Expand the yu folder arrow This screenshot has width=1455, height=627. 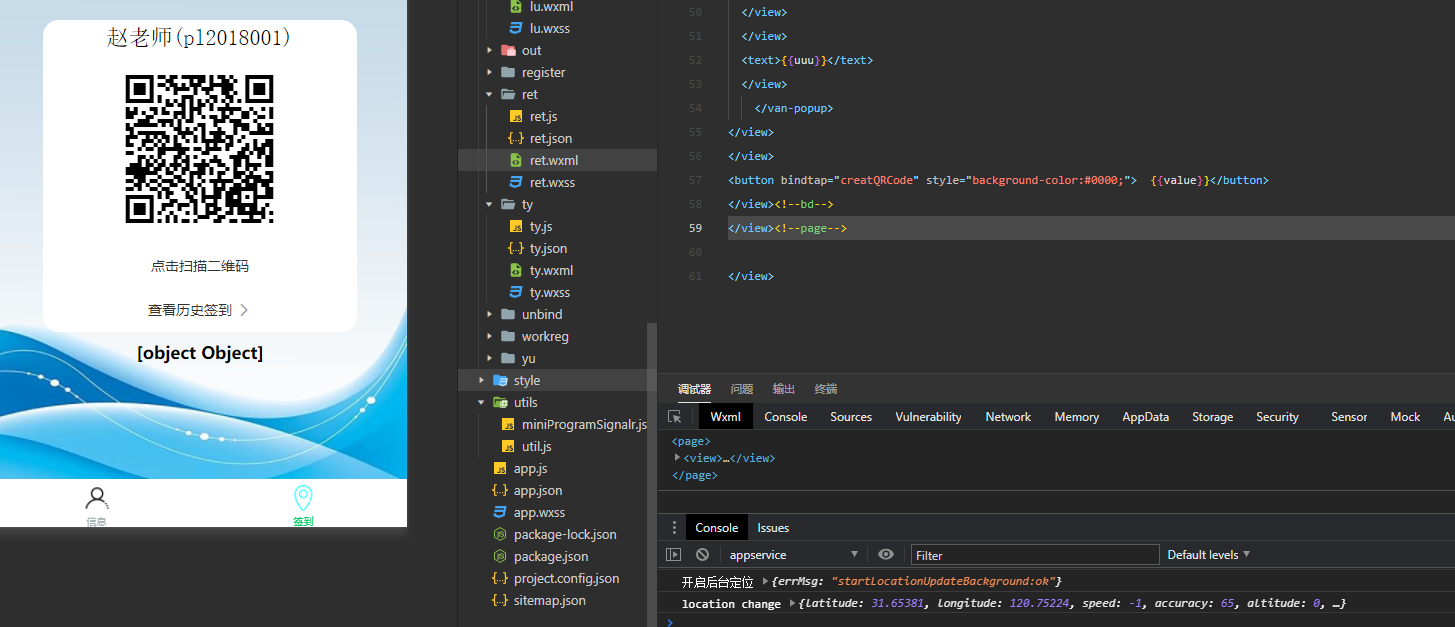(489, 358)
